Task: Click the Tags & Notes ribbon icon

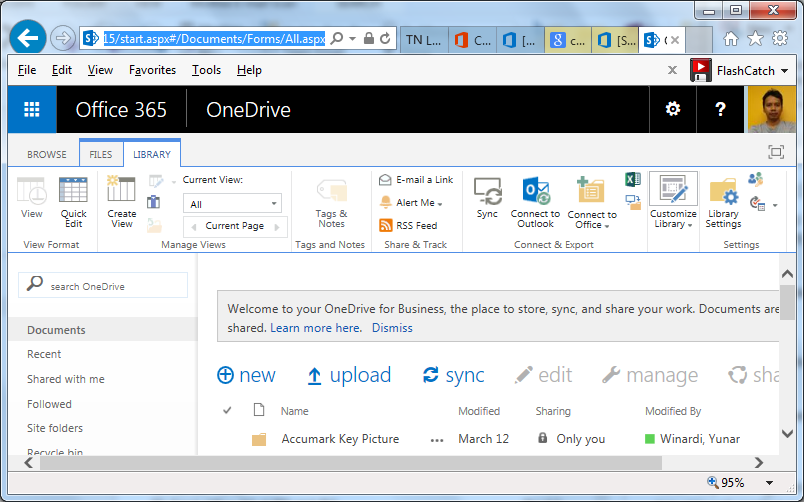Action: [331, 203]
